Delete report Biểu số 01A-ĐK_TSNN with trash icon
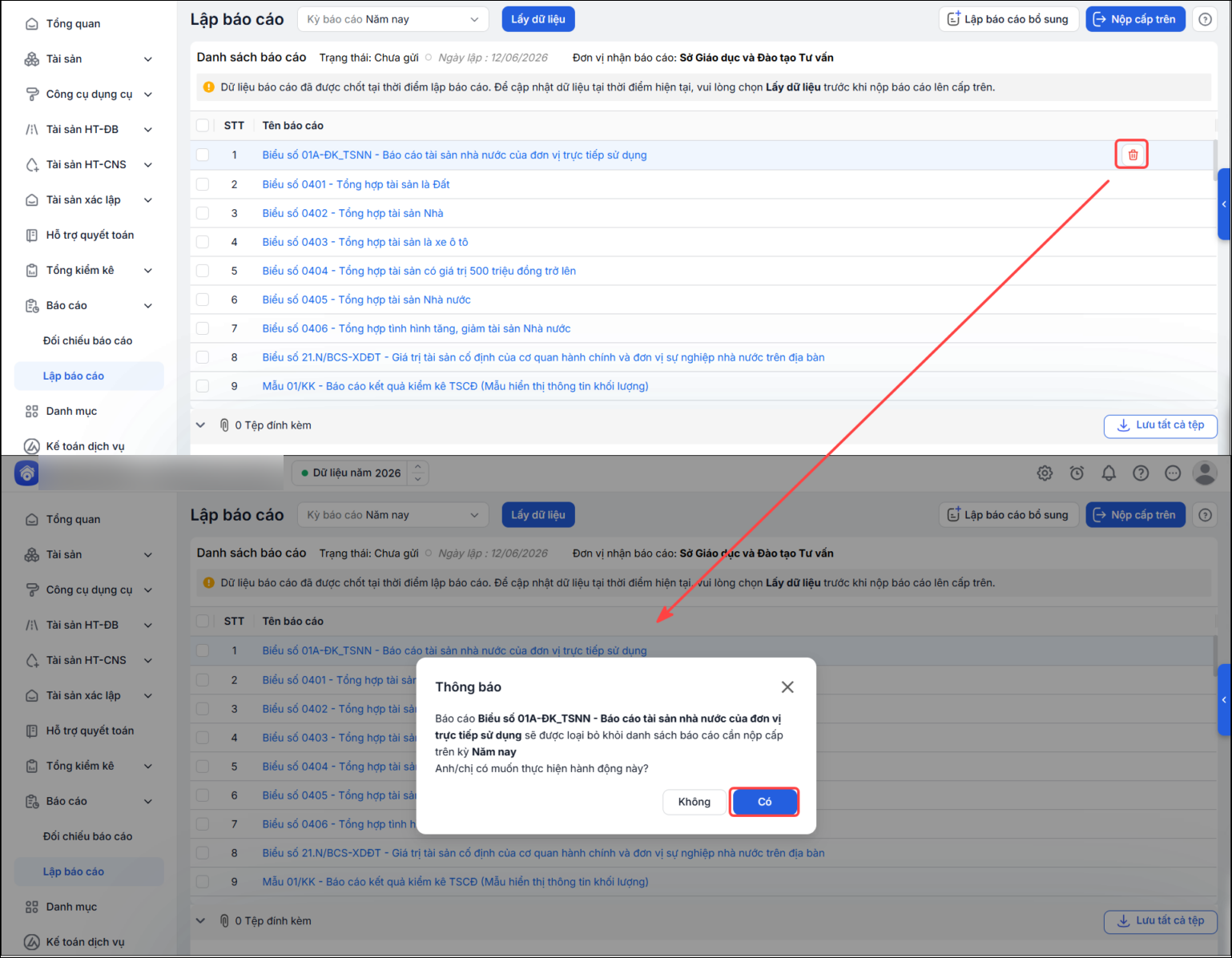The width and height of the screenshot is (1232, 958). (x=1132, y=155)
